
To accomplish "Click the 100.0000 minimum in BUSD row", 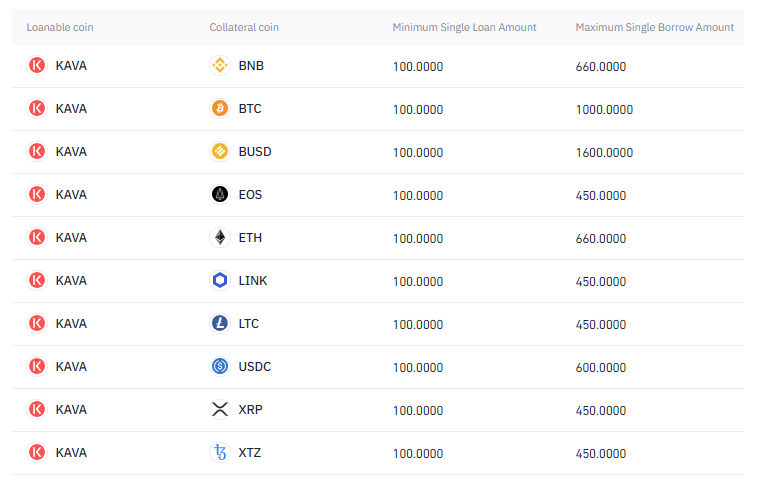I will (418, 153).
